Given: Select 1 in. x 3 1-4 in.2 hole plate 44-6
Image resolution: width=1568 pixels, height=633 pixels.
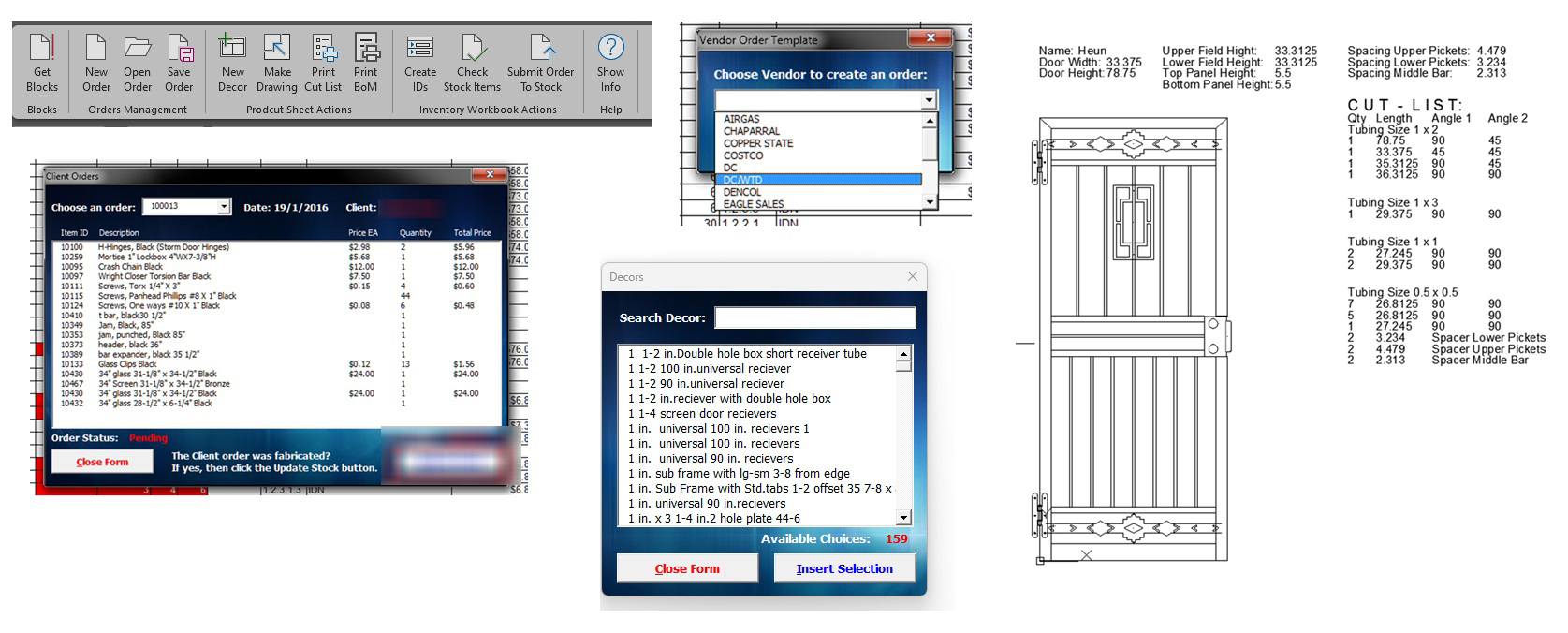Looking at the screenshot, I should 756,519.
